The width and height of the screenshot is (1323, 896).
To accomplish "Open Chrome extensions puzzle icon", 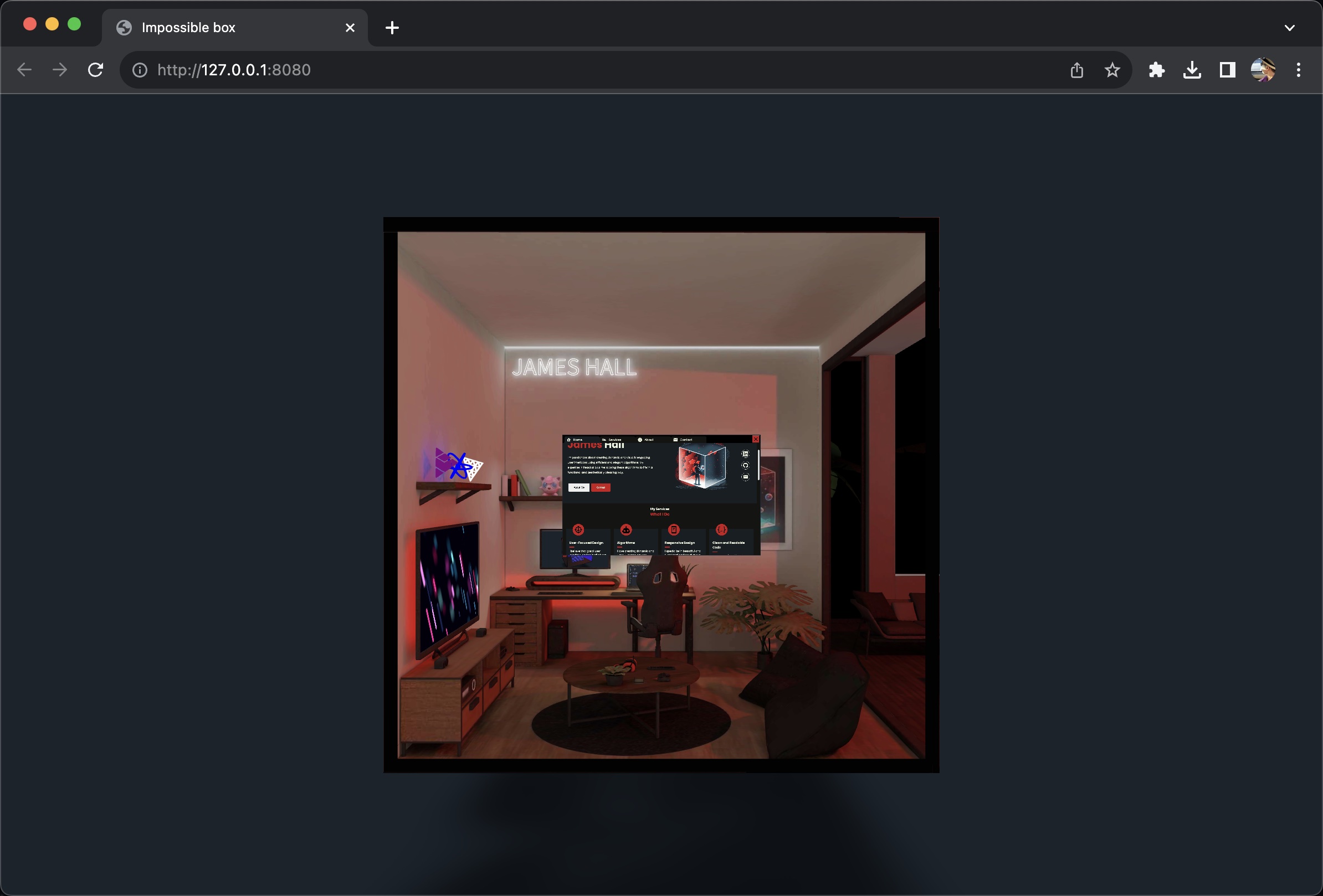I will [x=1156, y=70].
